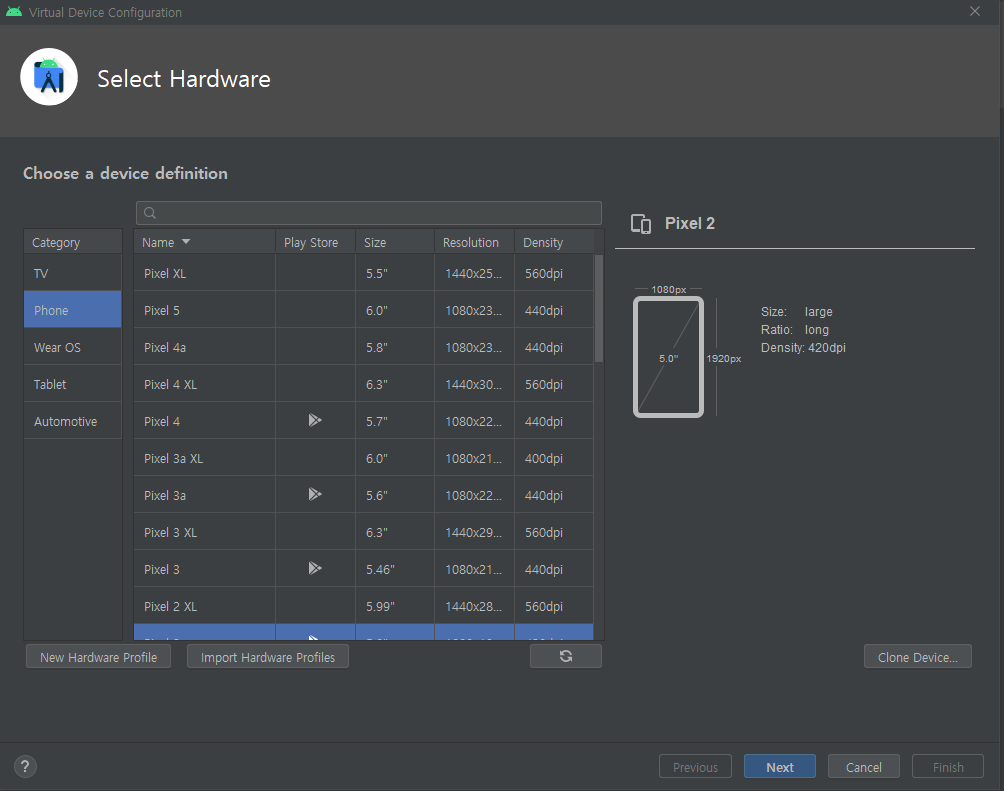Image resolution: width=1004 pixels, height=791 pixels.
Task: Select the Wear OS category
Action: coord(72,347)
